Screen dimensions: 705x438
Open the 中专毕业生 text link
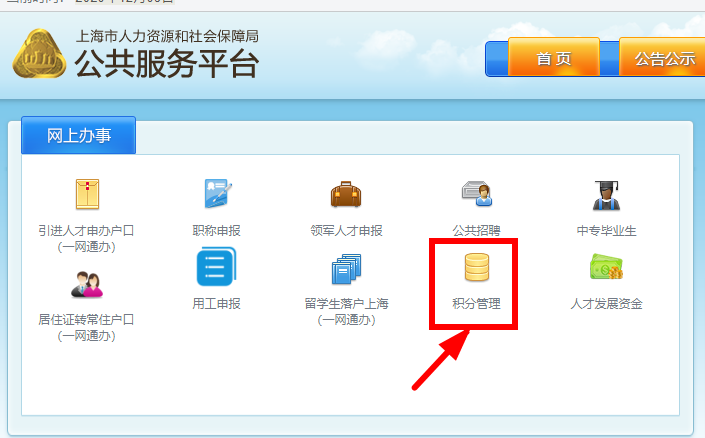(606, 231)
